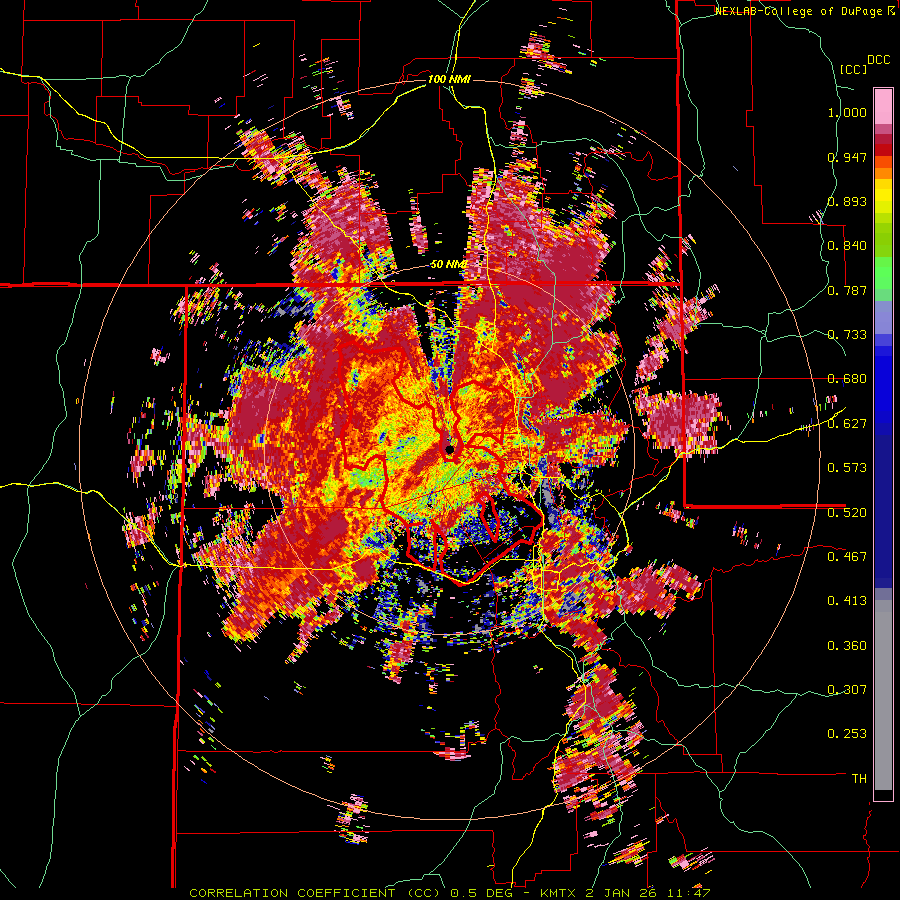Select the 0.253 scale value

click(847, 734)
